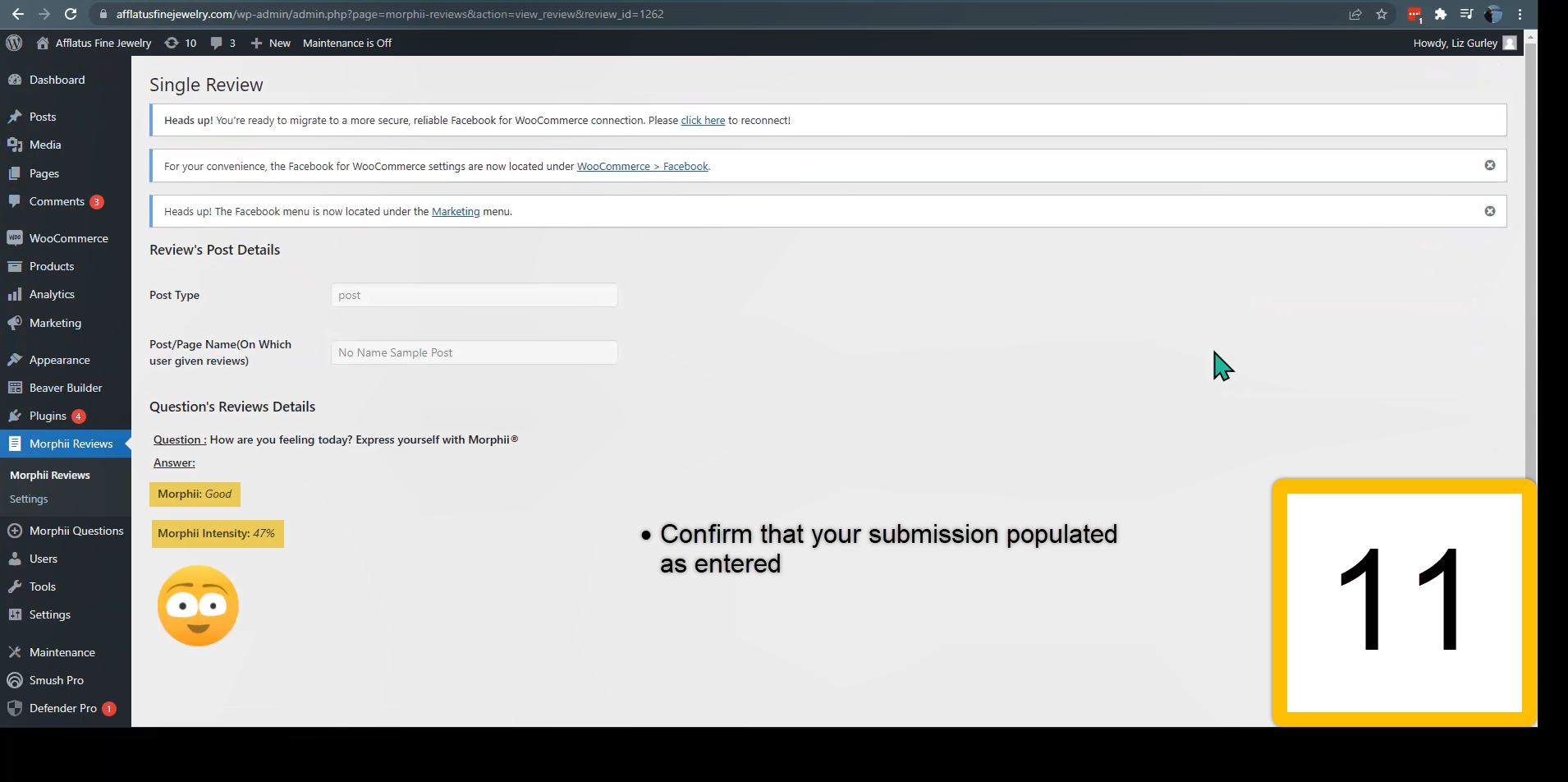Click the Smush Pro icon
1568x782 pixels.
click(15, 680)
